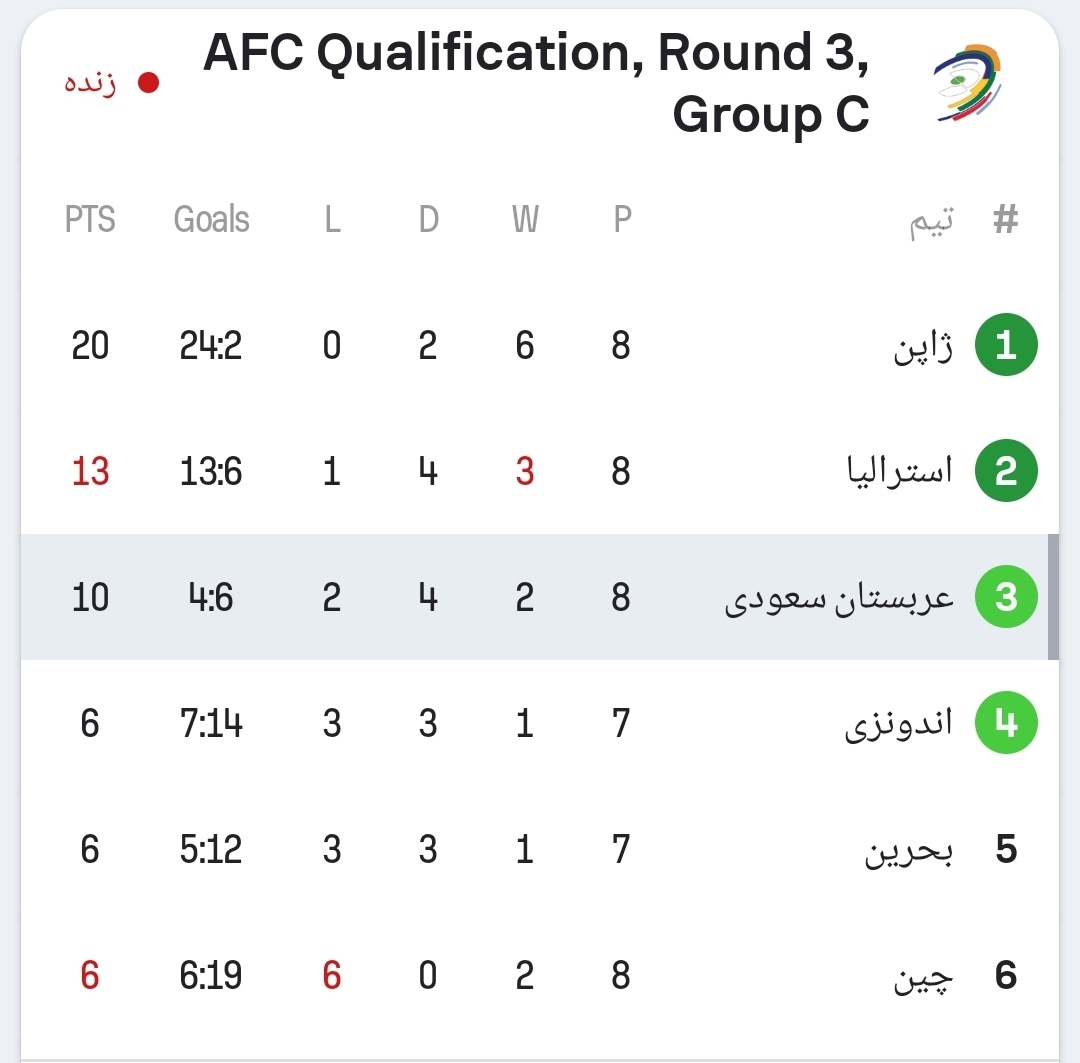Image resolution: width=1080 pixels, height=1063 pixels.
Task: Click the rank number 6
Action: tap(1006, 975)
